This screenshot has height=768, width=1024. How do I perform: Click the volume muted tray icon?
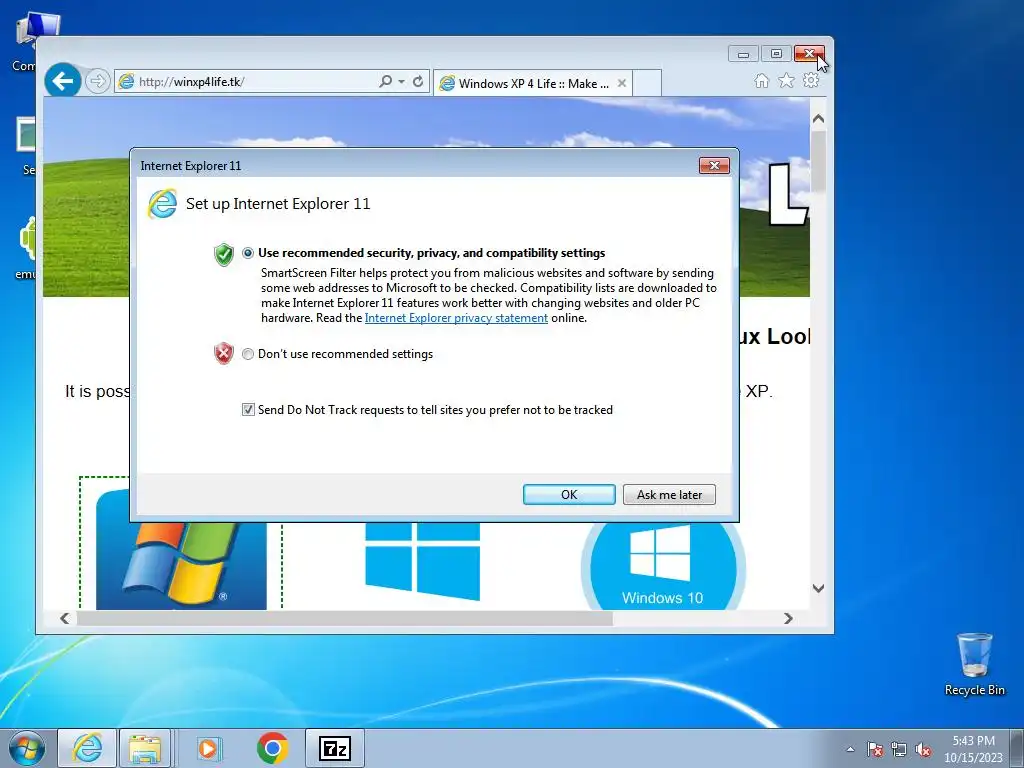923,749
